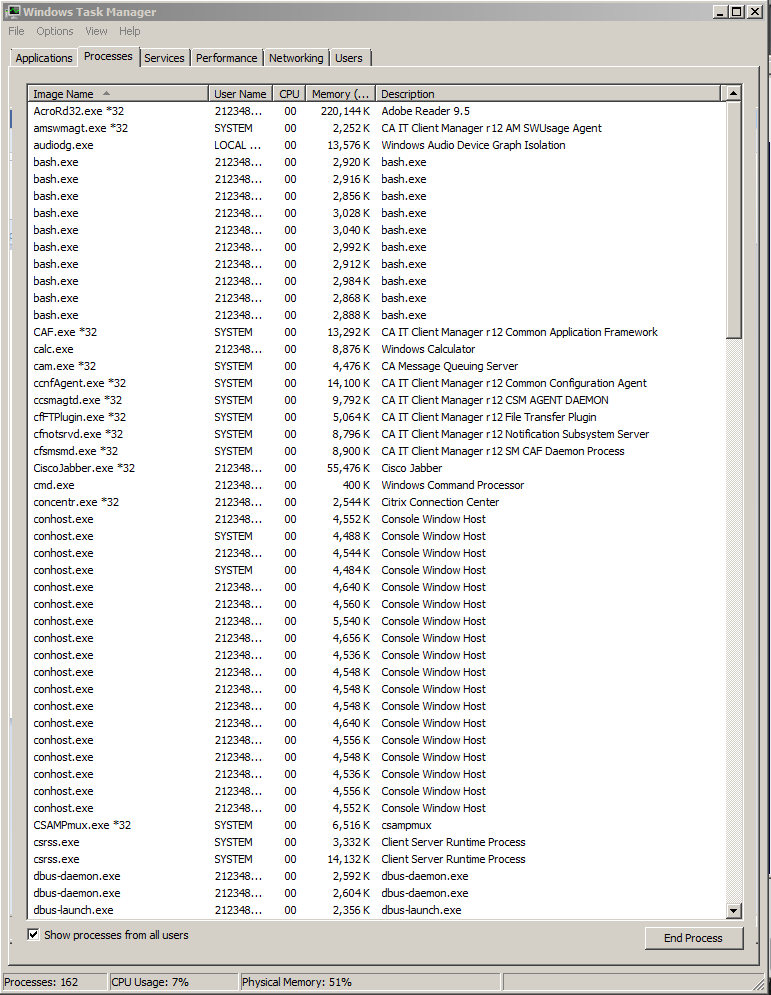Click the scrollbar up arrow
This screenshot has height=995, width=771.
point(734,93)
